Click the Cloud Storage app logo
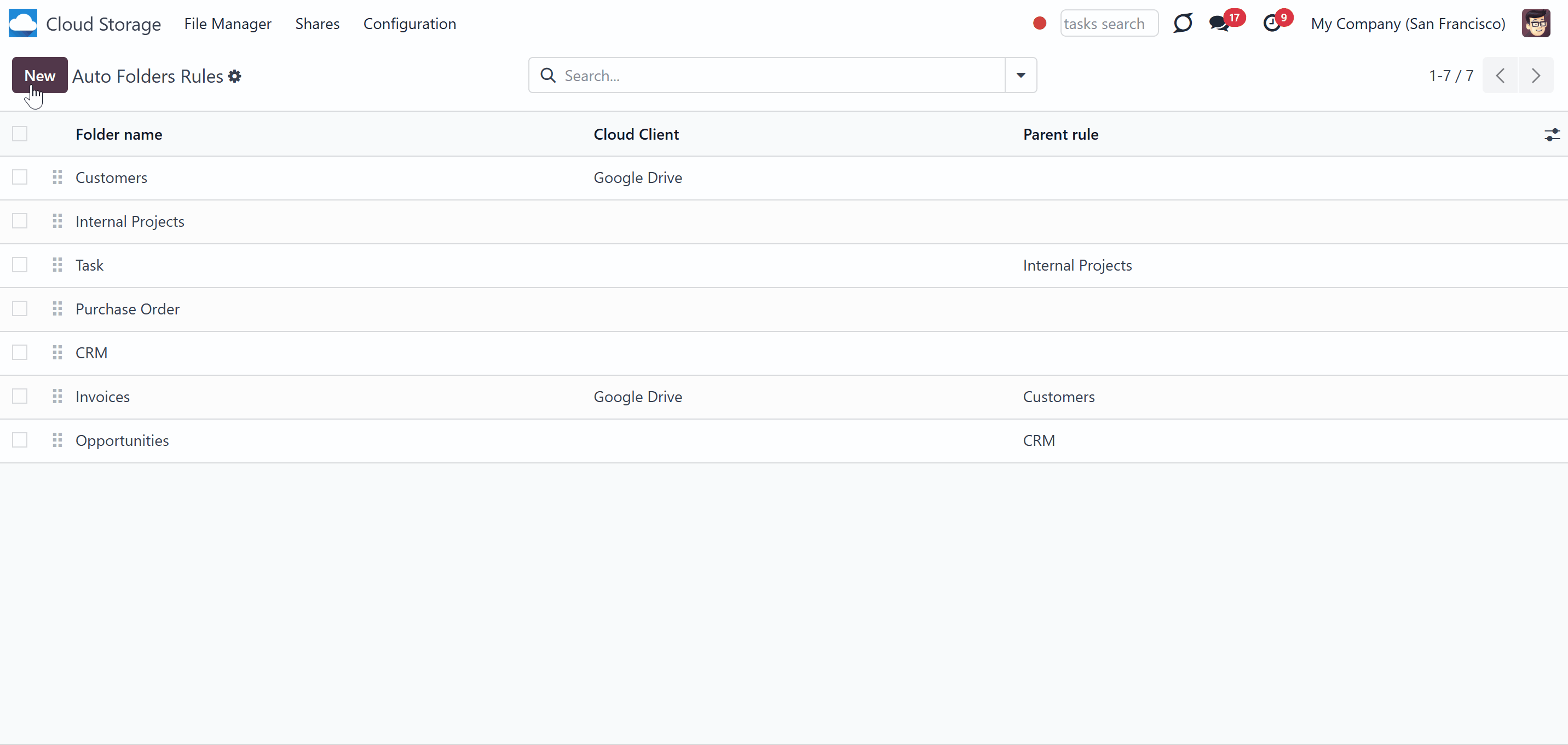The width and height of the screenshot is (1568, 745). click(22, 23)
